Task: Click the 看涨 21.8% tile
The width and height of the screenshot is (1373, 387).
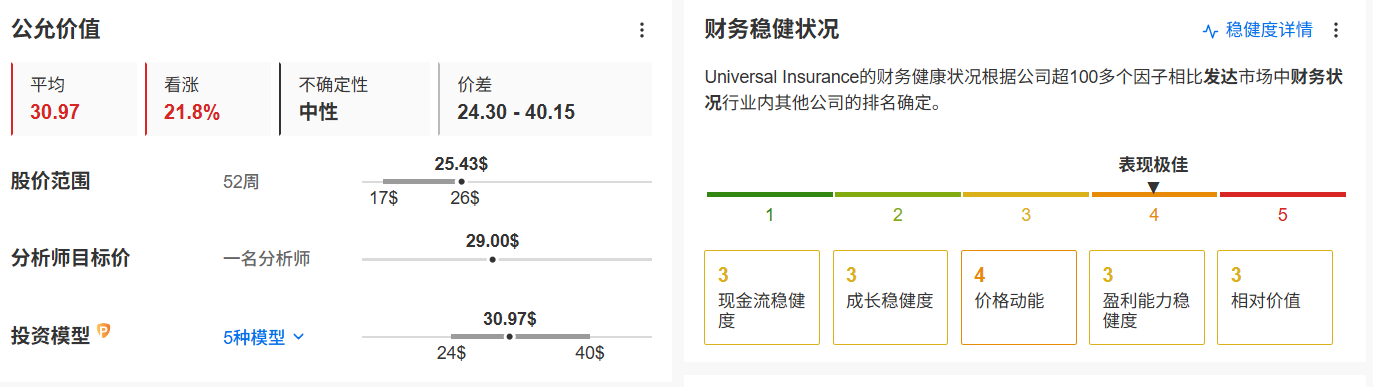Action: click(x=208, y=99)
